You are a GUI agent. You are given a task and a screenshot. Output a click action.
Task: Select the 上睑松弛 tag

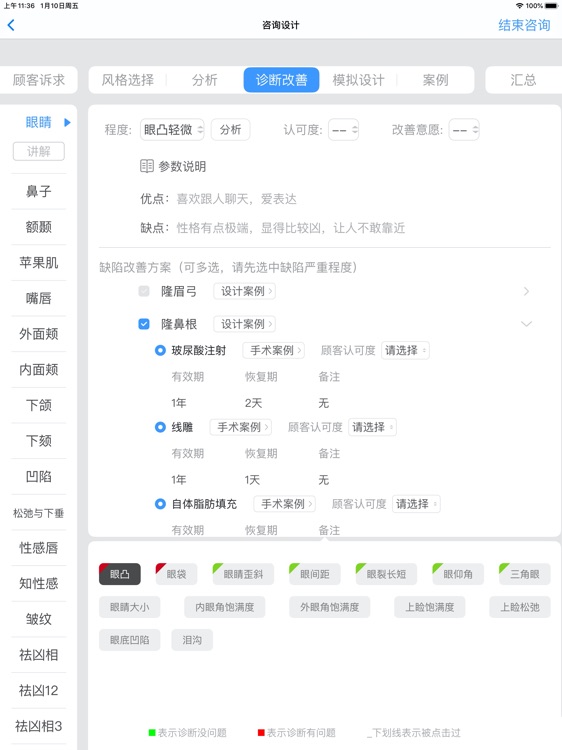520,607
